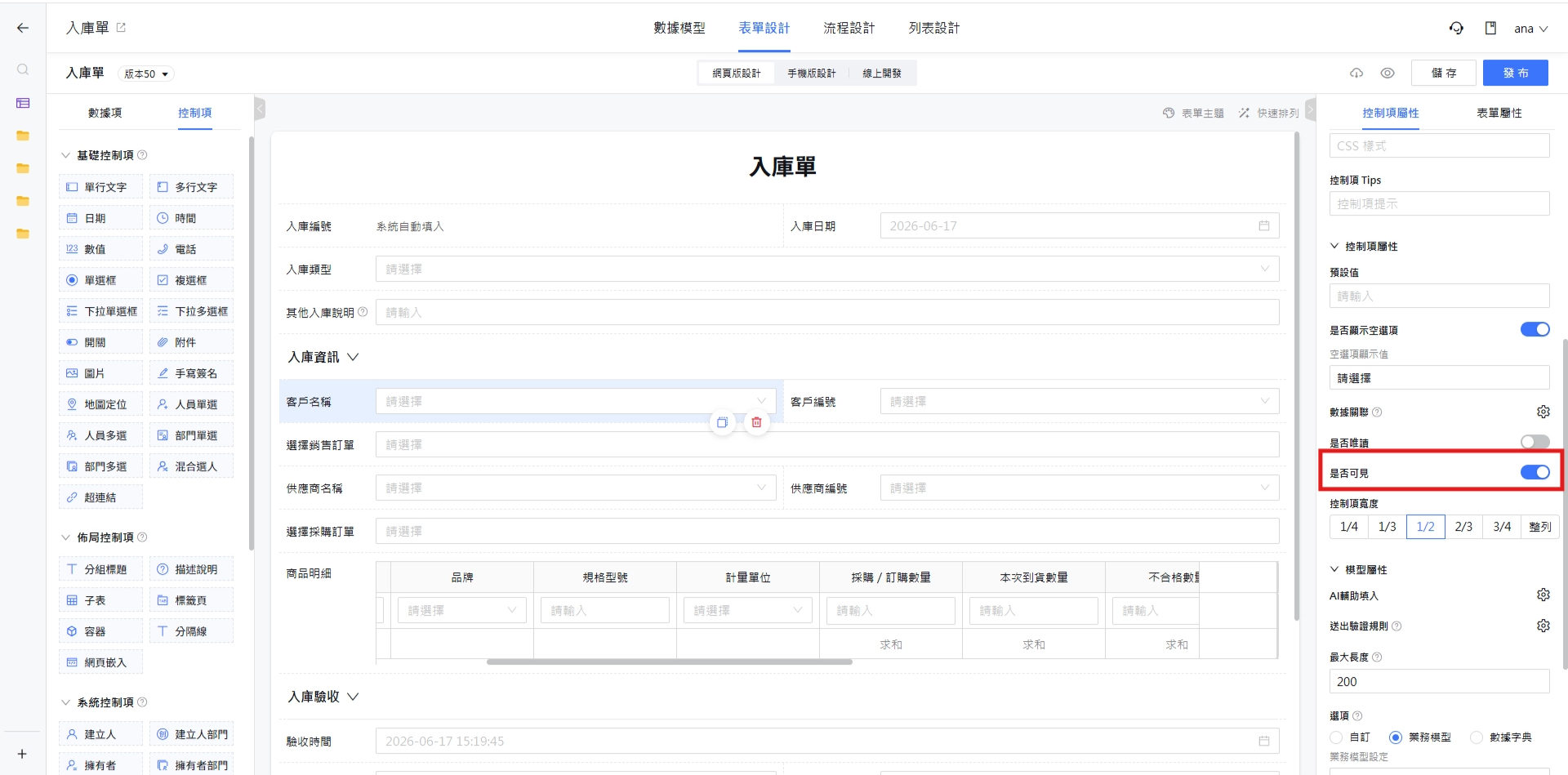Set control width to 整列
The image size is (1568, 775).
tap(1540, 527)
